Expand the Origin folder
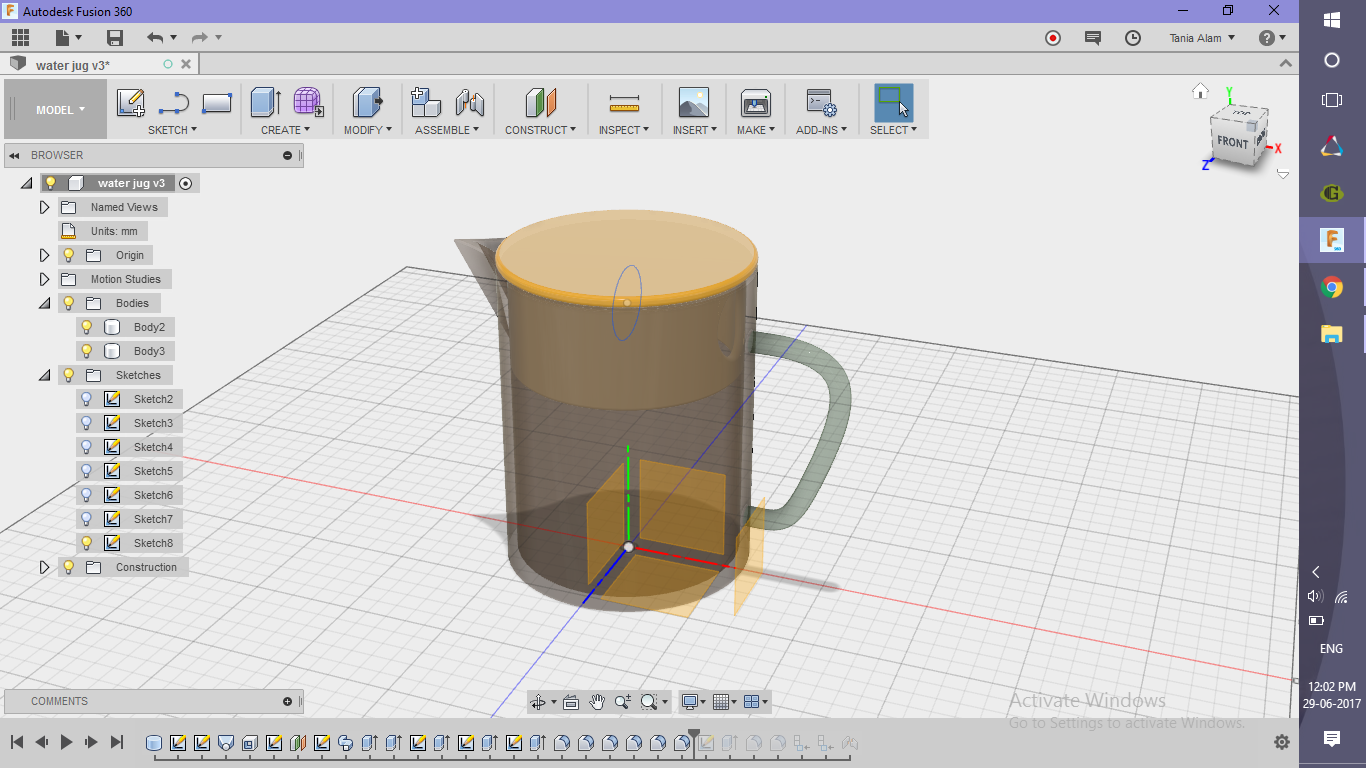The width and height of the screenshot is (1366, 768). (44, 255)
